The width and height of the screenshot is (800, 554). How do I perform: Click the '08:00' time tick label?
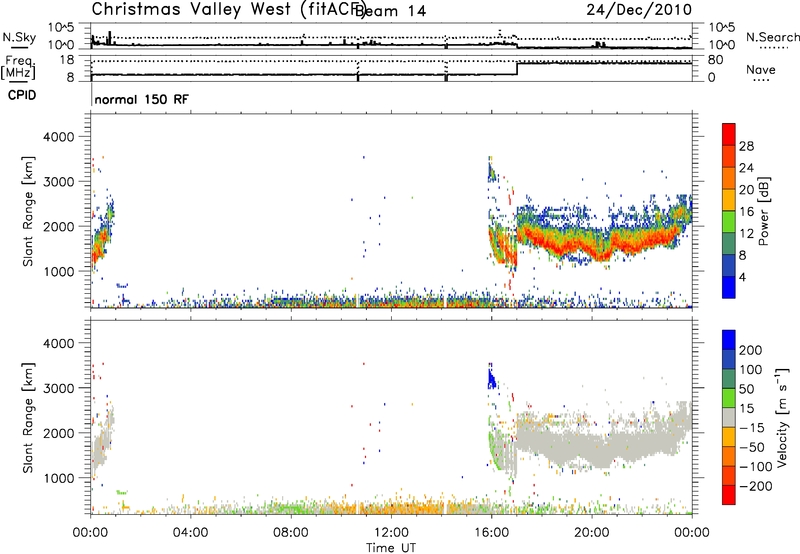pos(291,533)
